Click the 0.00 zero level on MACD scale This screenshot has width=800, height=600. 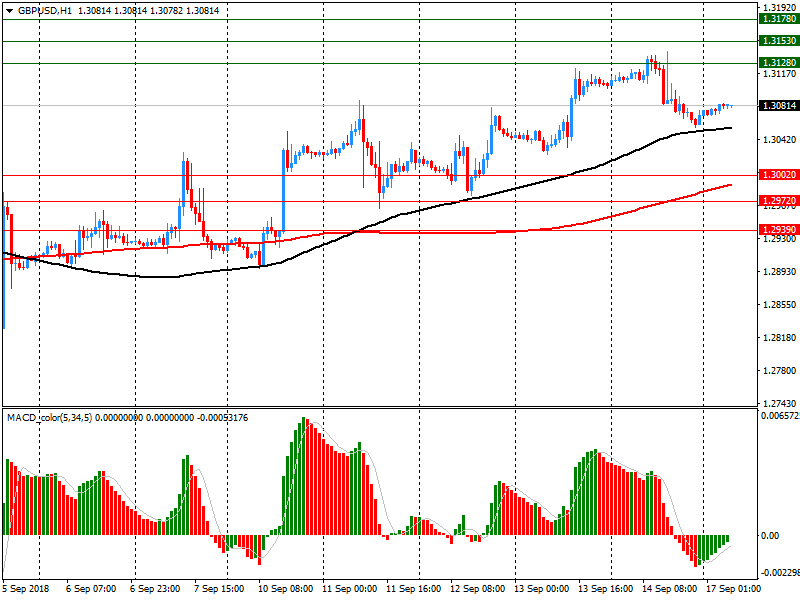click(770, 536)
